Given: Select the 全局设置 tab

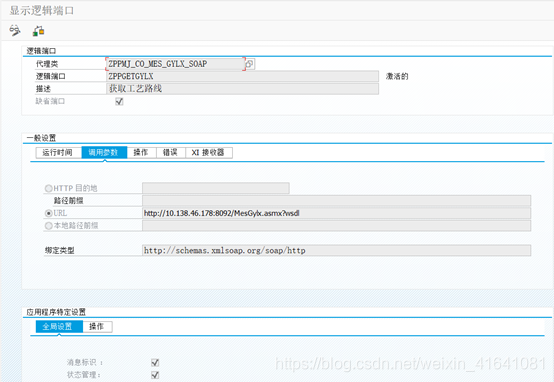Looking at the screenshot, I should pos(59,327).
